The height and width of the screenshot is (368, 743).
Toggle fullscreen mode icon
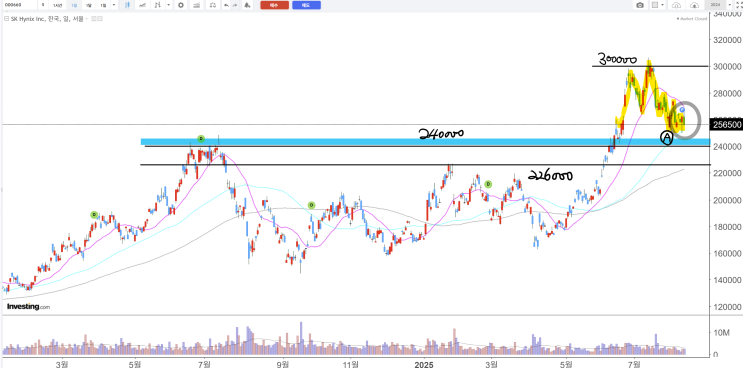(x=739, y=5)
